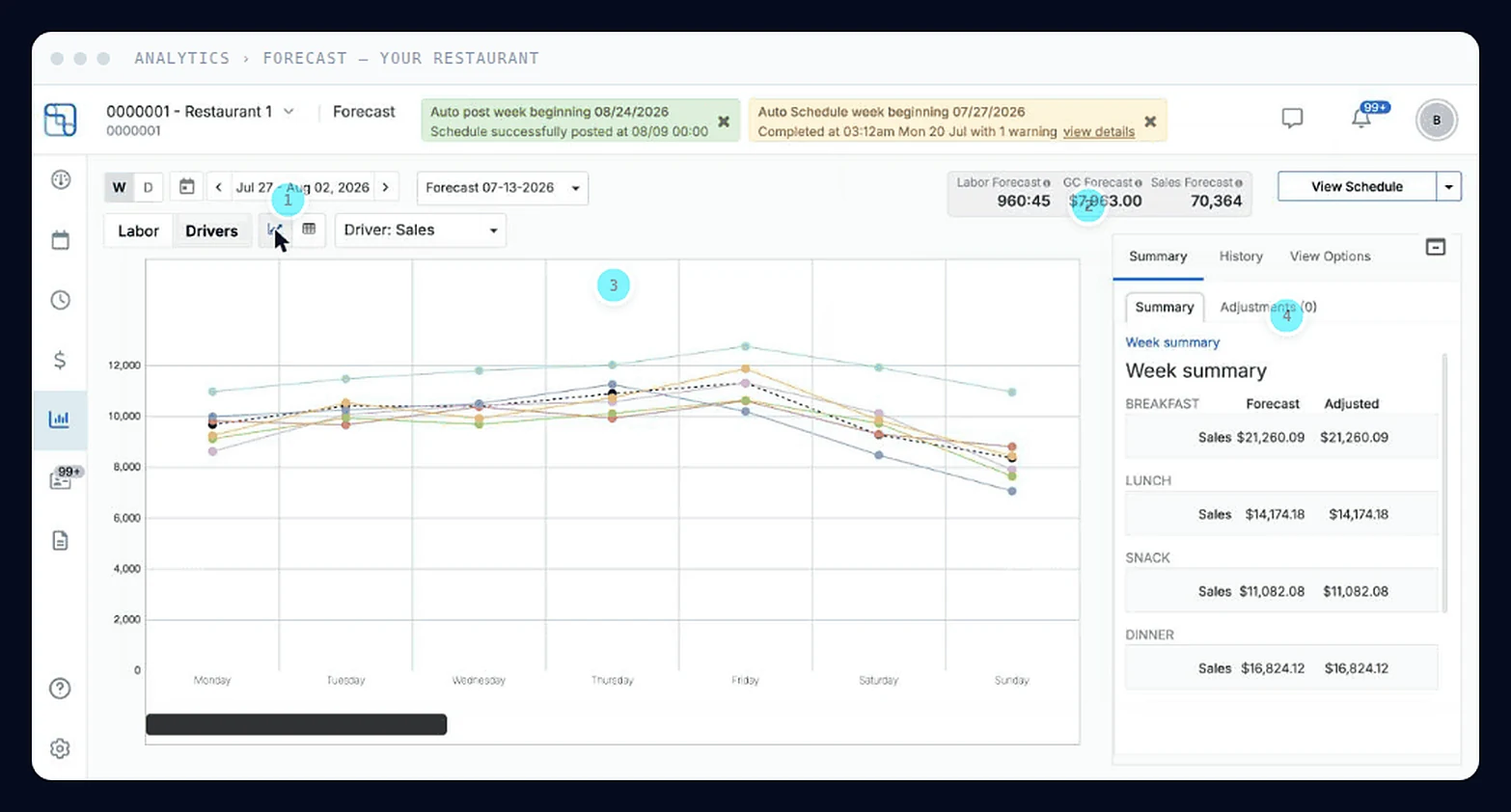This screenshot has width=1511, height=812.
Task: Expand the View Schedule arrow dropdown
Action: [x=1449, y=187]
